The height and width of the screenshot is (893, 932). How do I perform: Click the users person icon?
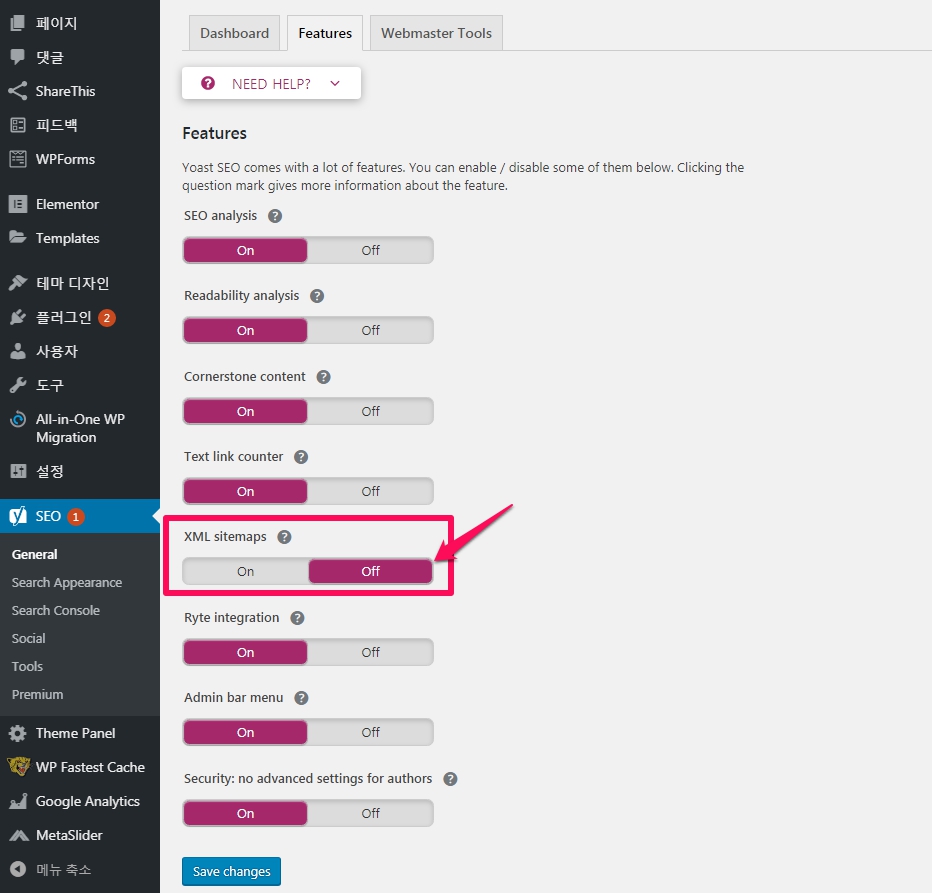click(18, 351)
